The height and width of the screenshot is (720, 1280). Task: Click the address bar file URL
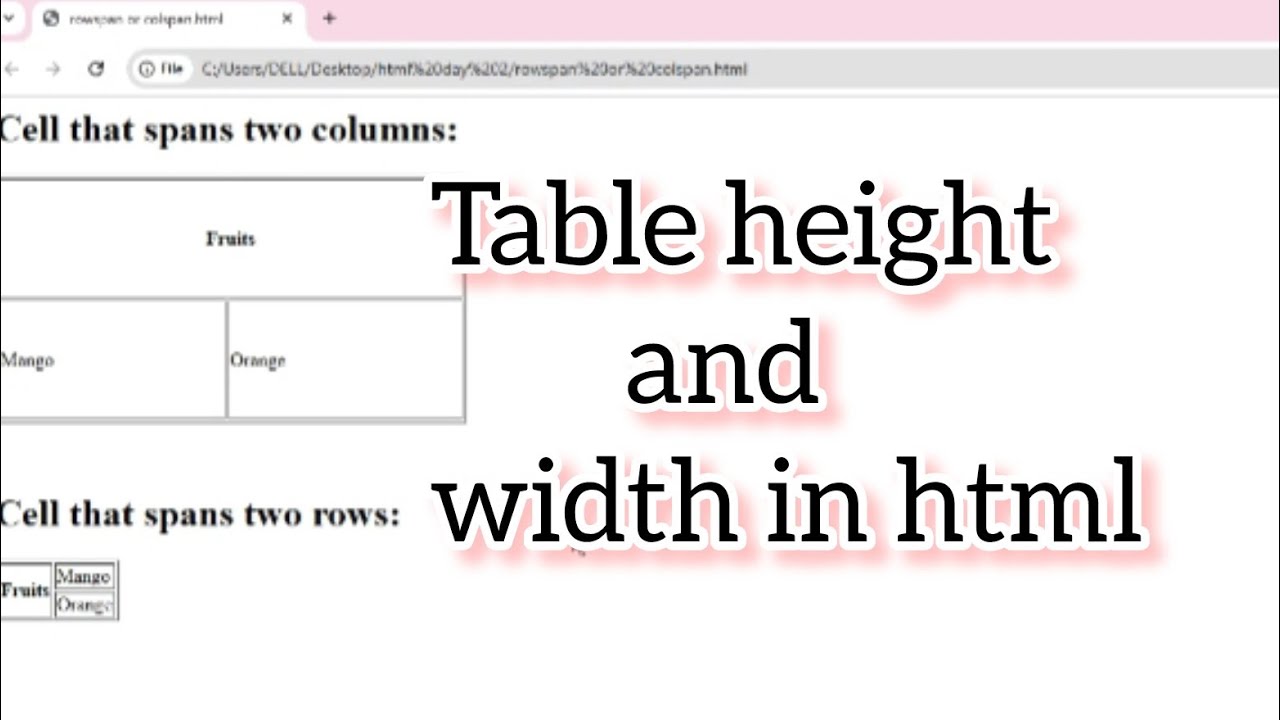point(474,69)
